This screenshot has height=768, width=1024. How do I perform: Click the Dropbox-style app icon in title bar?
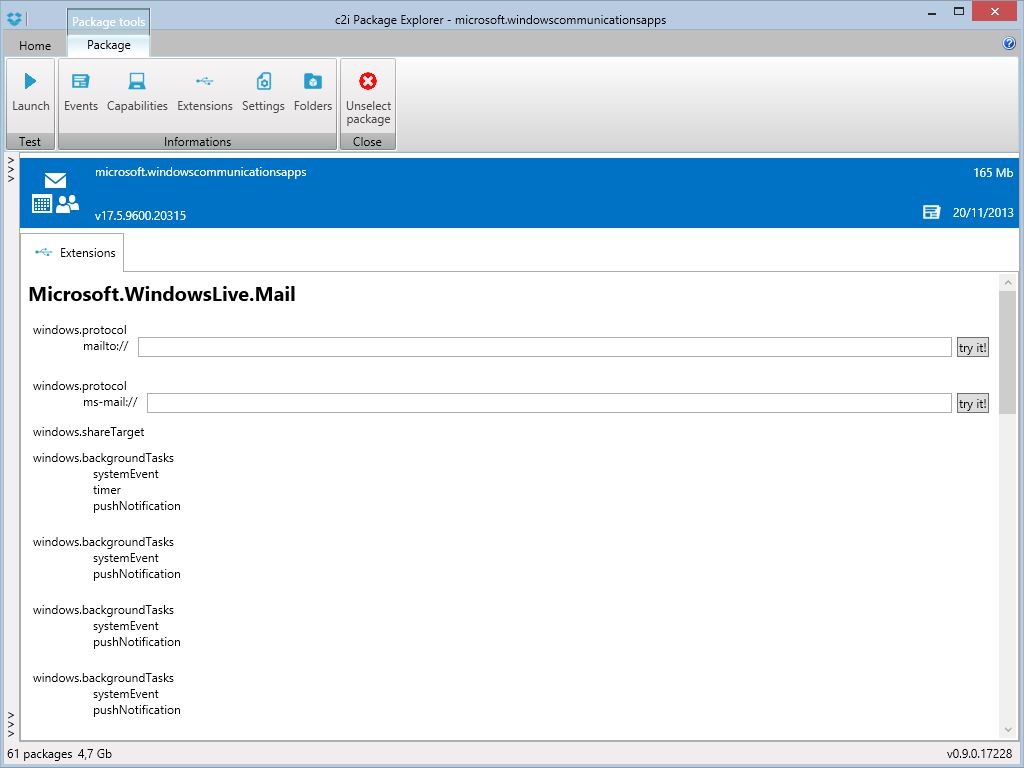tap(14, 19)
